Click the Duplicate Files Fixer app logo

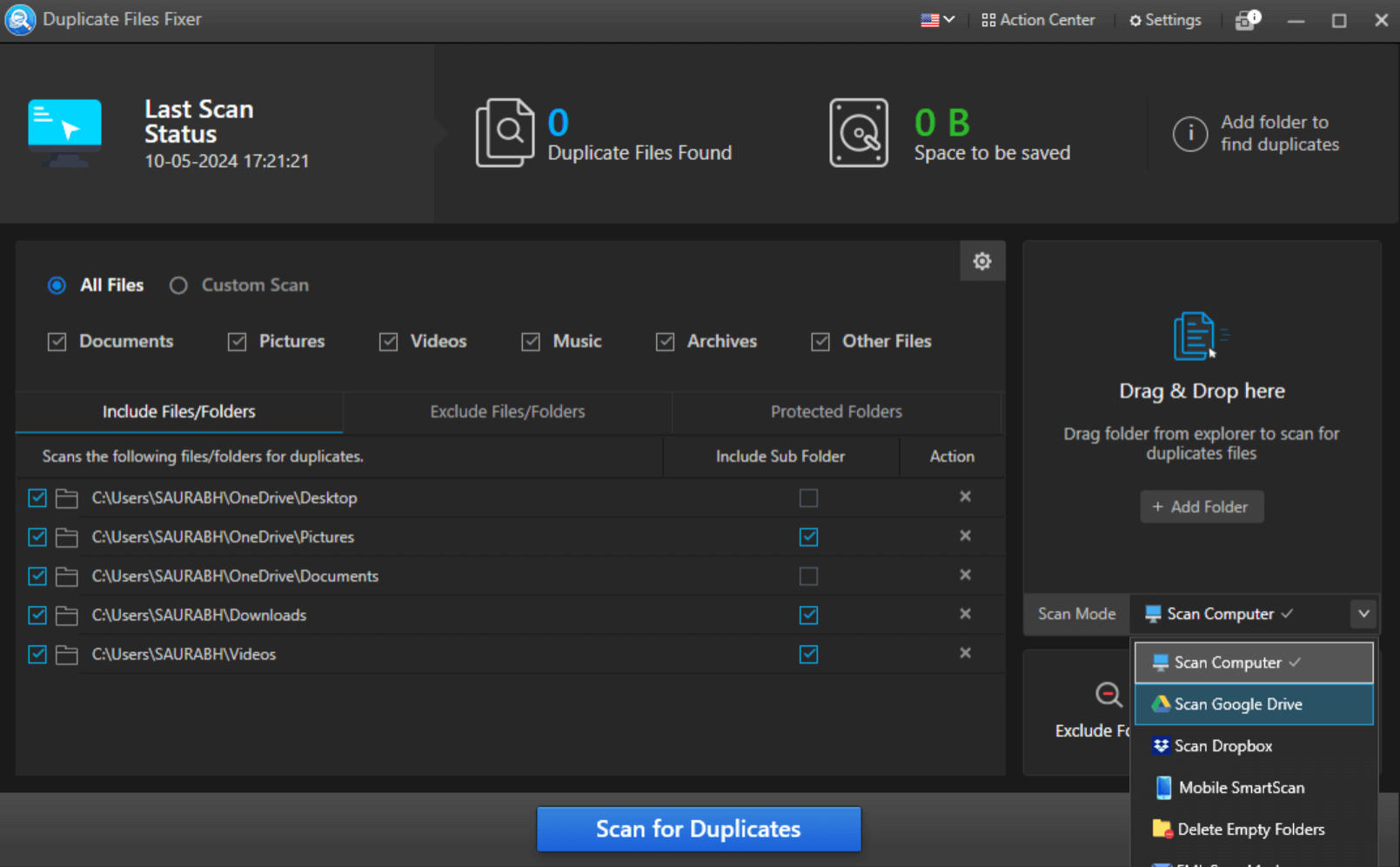point(19,19)
